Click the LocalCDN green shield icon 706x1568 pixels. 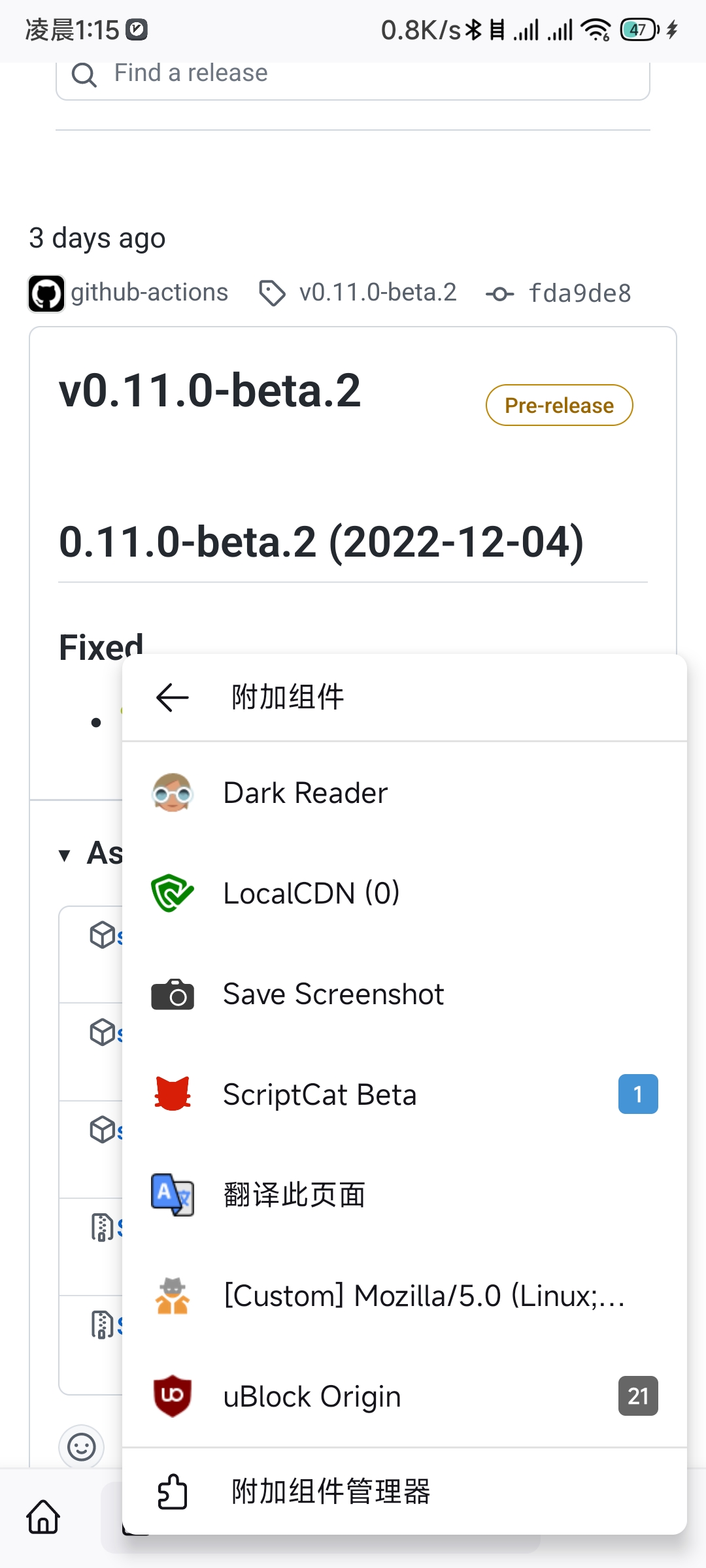[x=171, y=893]
